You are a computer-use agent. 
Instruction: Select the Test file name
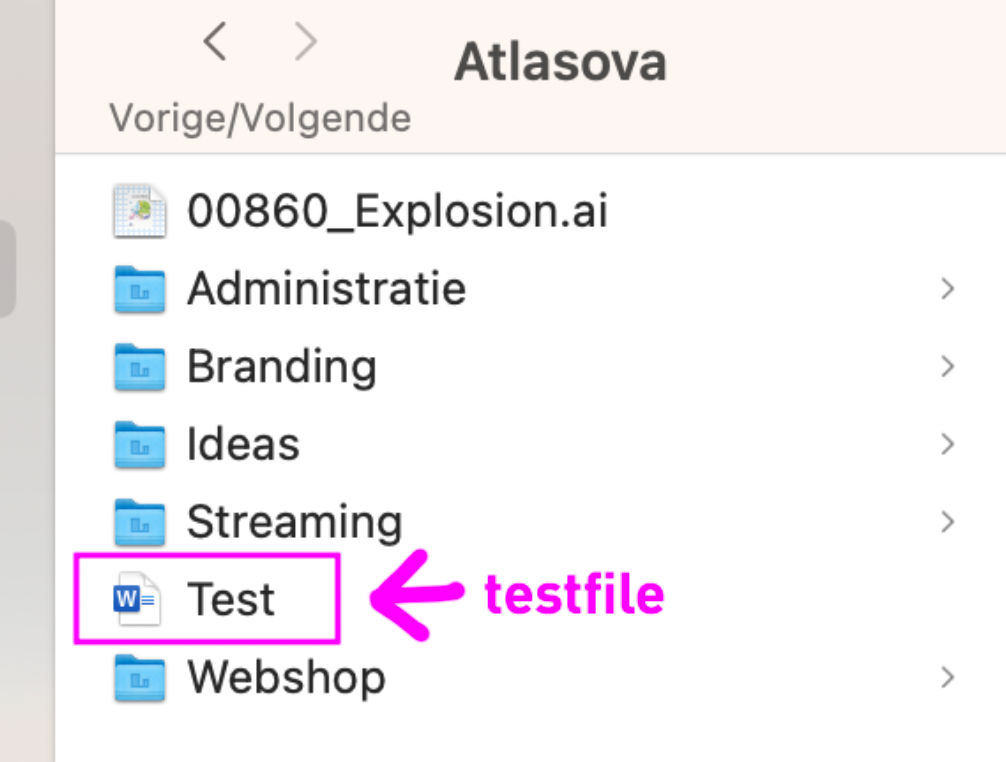[231, 599]
